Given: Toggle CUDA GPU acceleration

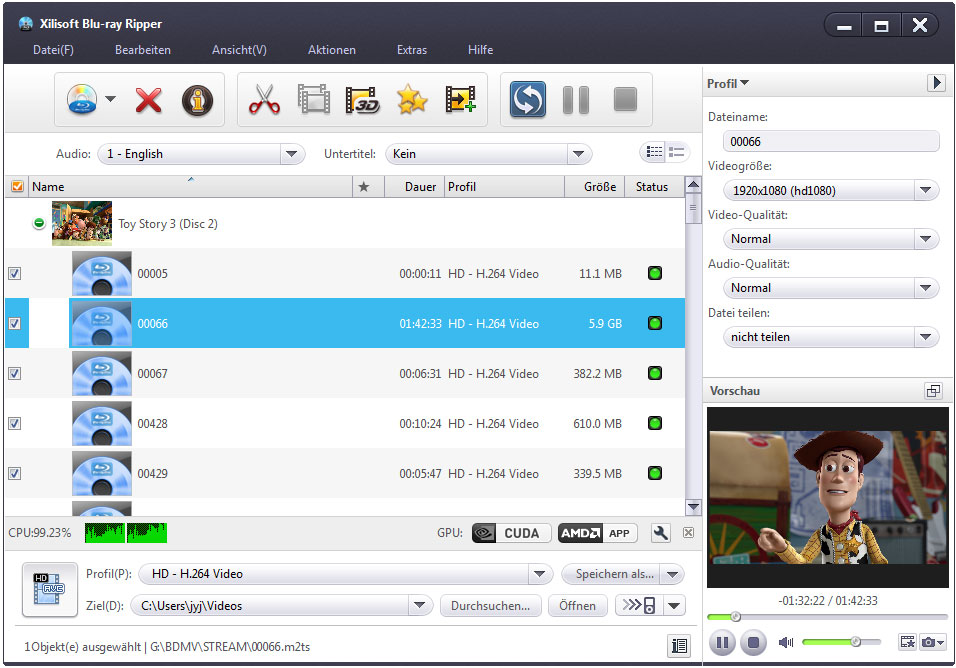Looking at the screenshot, I should coord(512,533).
